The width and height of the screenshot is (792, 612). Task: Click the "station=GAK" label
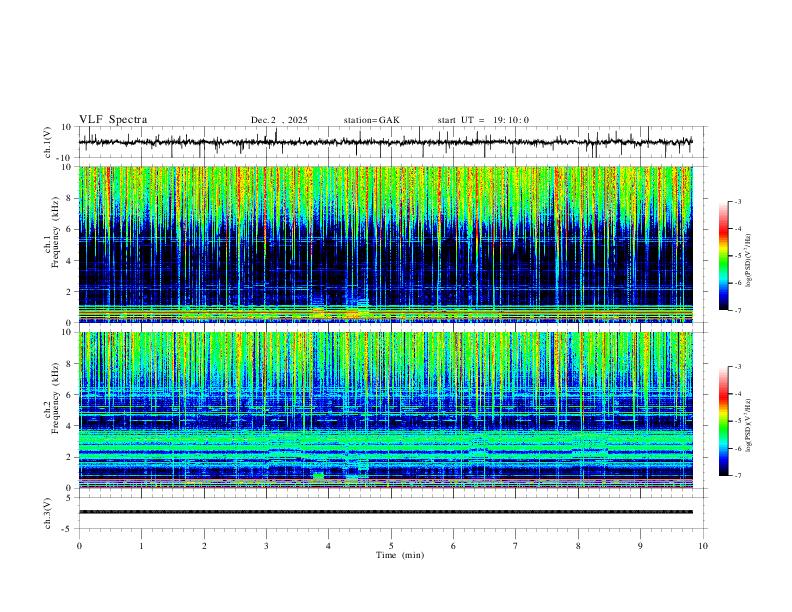(x=371, y=120)
